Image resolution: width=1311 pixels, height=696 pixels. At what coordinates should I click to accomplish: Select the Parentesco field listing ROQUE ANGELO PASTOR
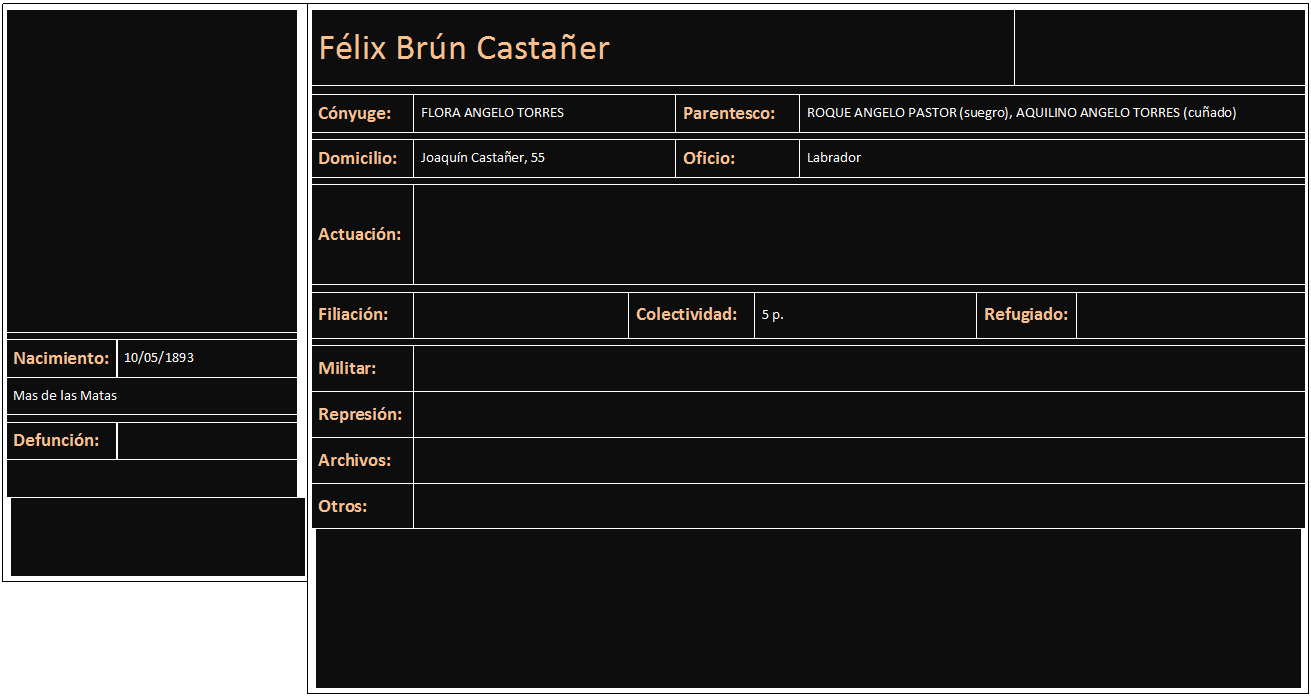pyautogui.click(x=1052, y=113)
